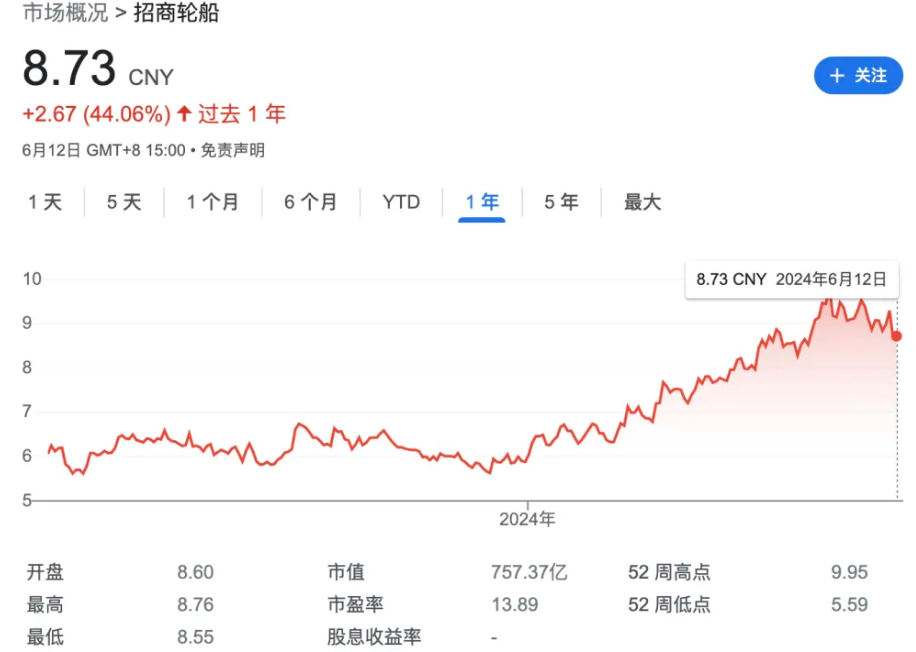Click the 开盘 label
The height and width of the screenshot is (652, 916).
click(x=45, y=572)
